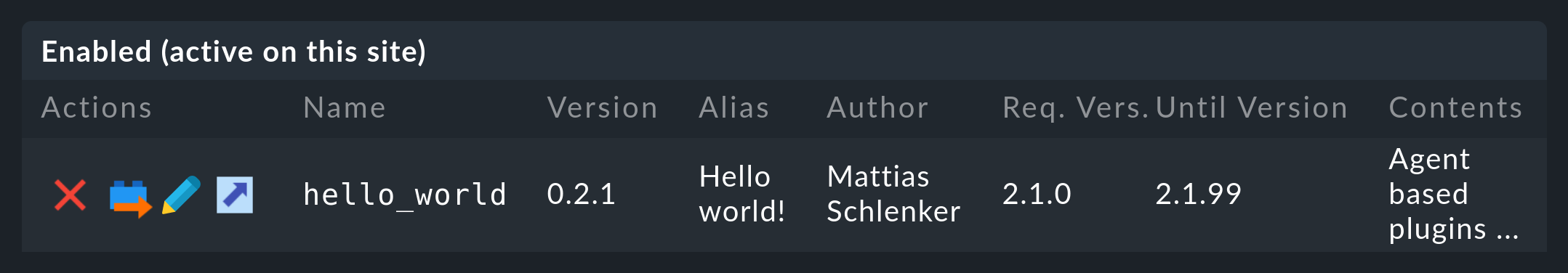This screenshot has width=1568, height=273.
Task: Click version value 0.2.1
Action: [582, 194]
